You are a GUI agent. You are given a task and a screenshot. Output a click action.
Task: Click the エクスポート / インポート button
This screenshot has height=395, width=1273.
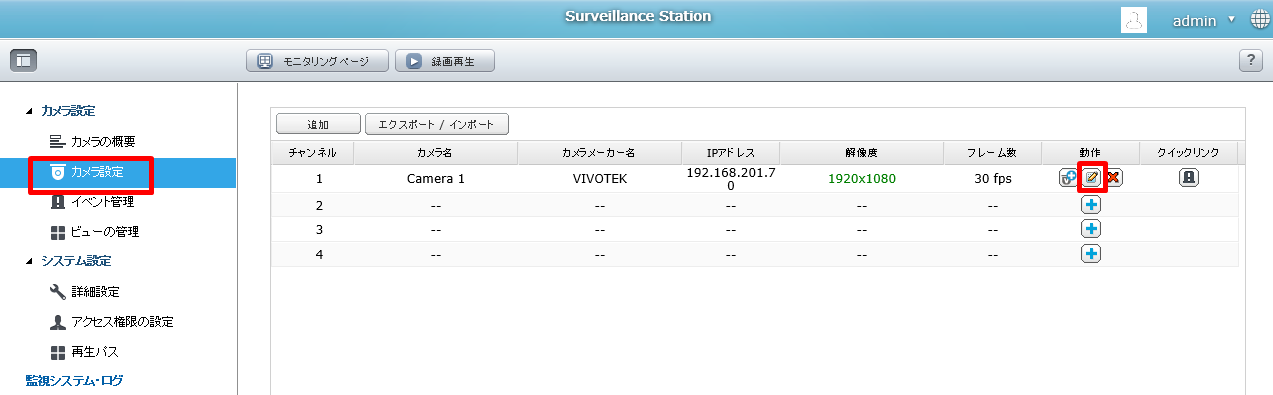(437, 124)
